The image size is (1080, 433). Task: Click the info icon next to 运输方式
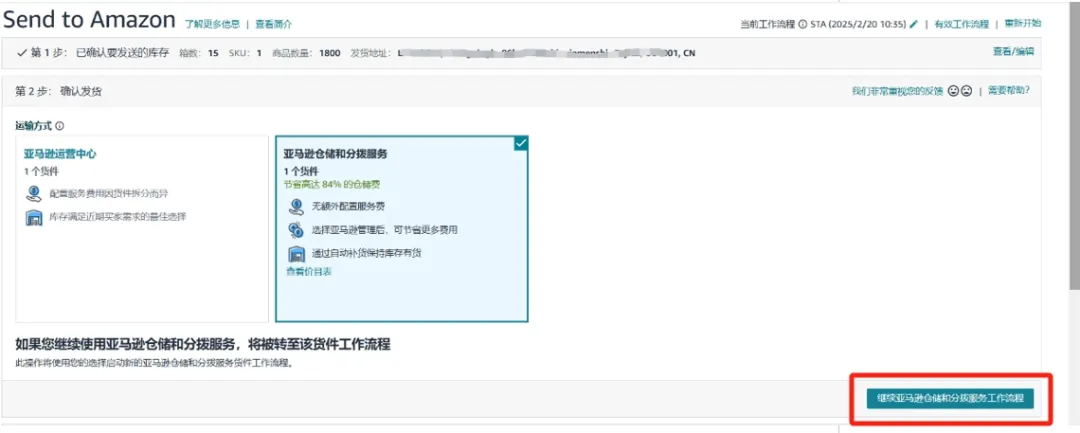pos(60,126)
